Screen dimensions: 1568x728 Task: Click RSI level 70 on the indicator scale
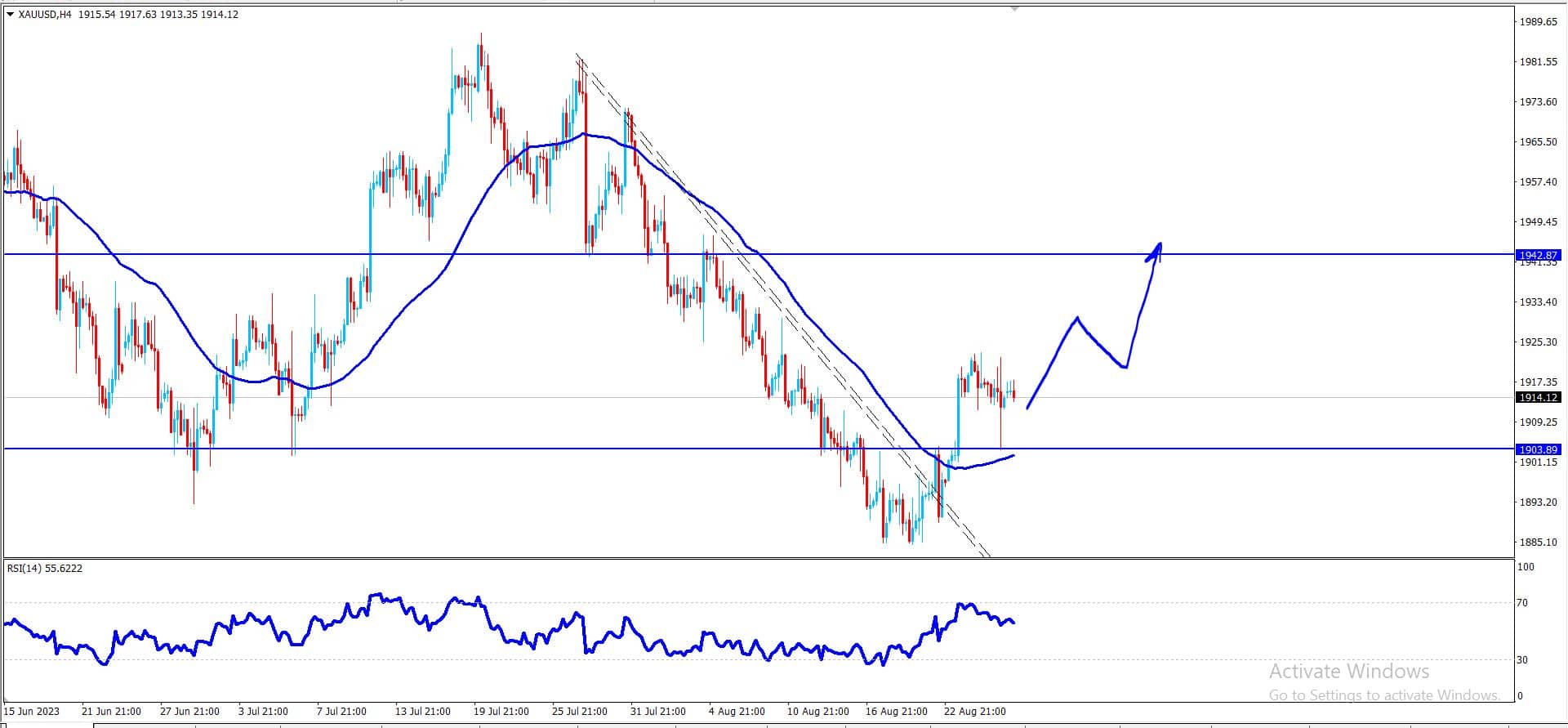pos(1522,603)
